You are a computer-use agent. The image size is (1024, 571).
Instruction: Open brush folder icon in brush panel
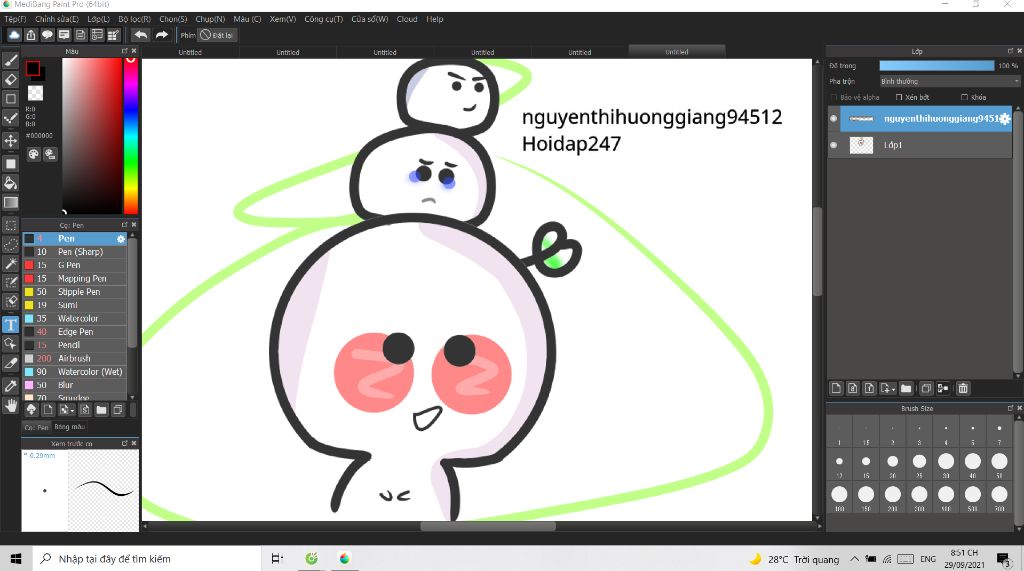pyautogui.click(x=101, y=410)
